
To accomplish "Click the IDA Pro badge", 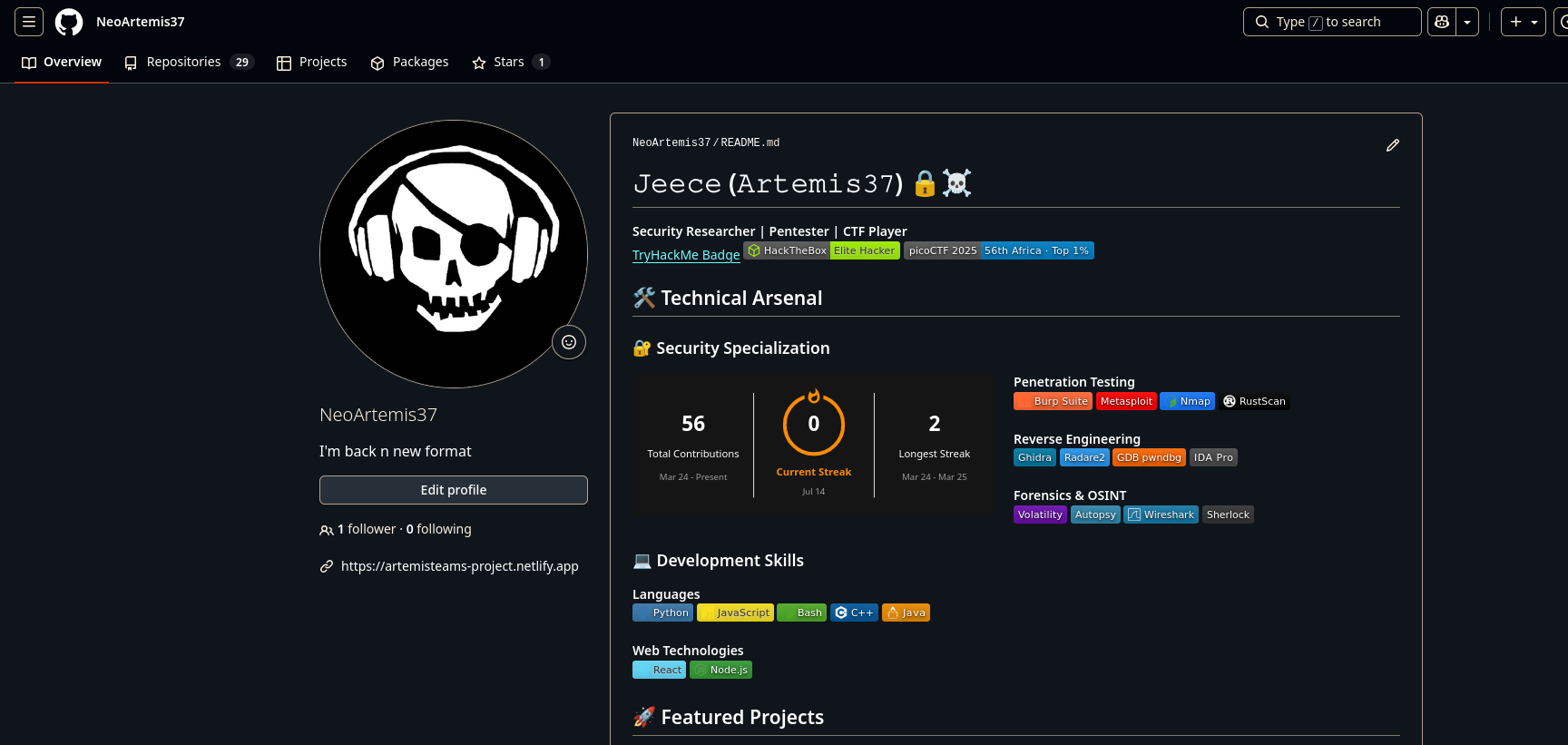I will click(1213, 457).
